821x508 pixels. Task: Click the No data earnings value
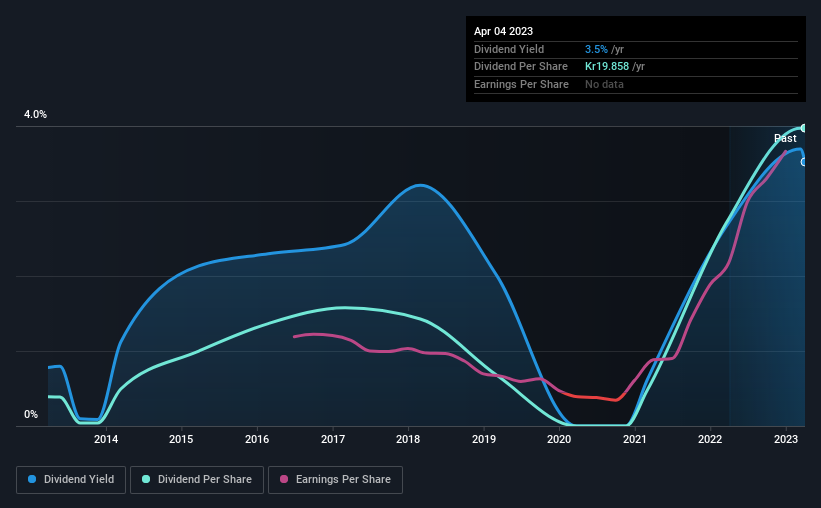[604, 84]
